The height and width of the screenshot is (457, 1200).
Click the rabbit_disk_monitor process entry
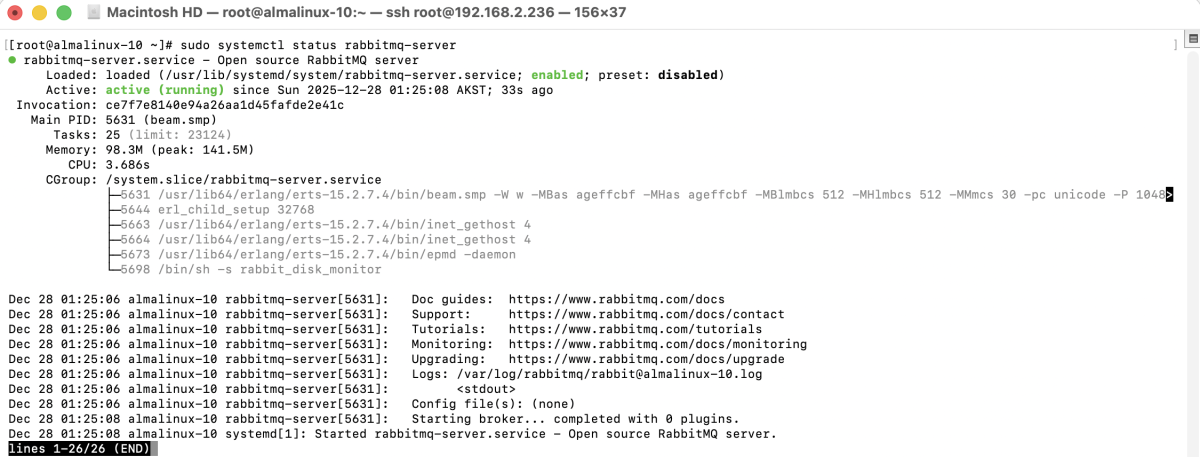[x=252, y=270]
